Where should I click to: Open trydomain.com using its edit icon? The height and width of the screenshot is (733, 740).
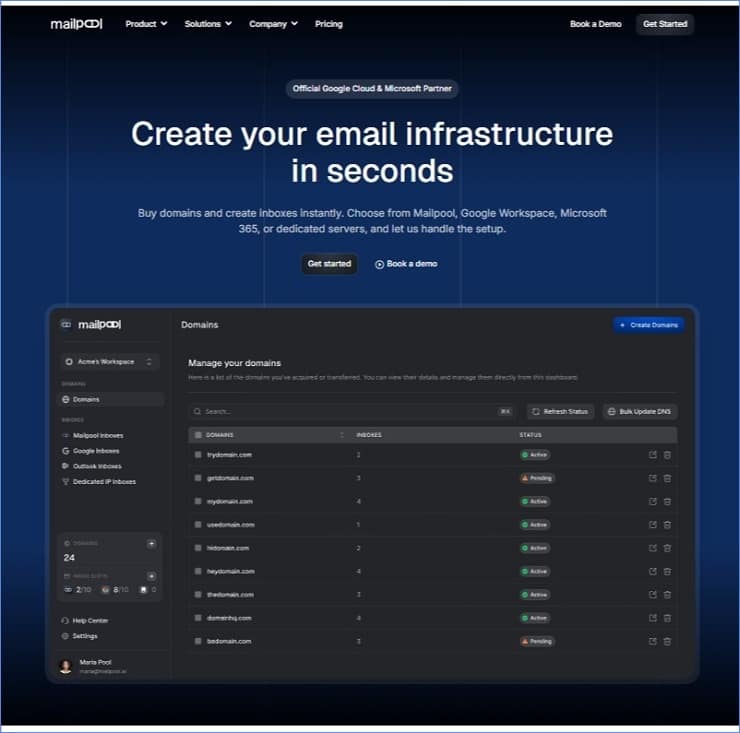[x=653, y=455]
